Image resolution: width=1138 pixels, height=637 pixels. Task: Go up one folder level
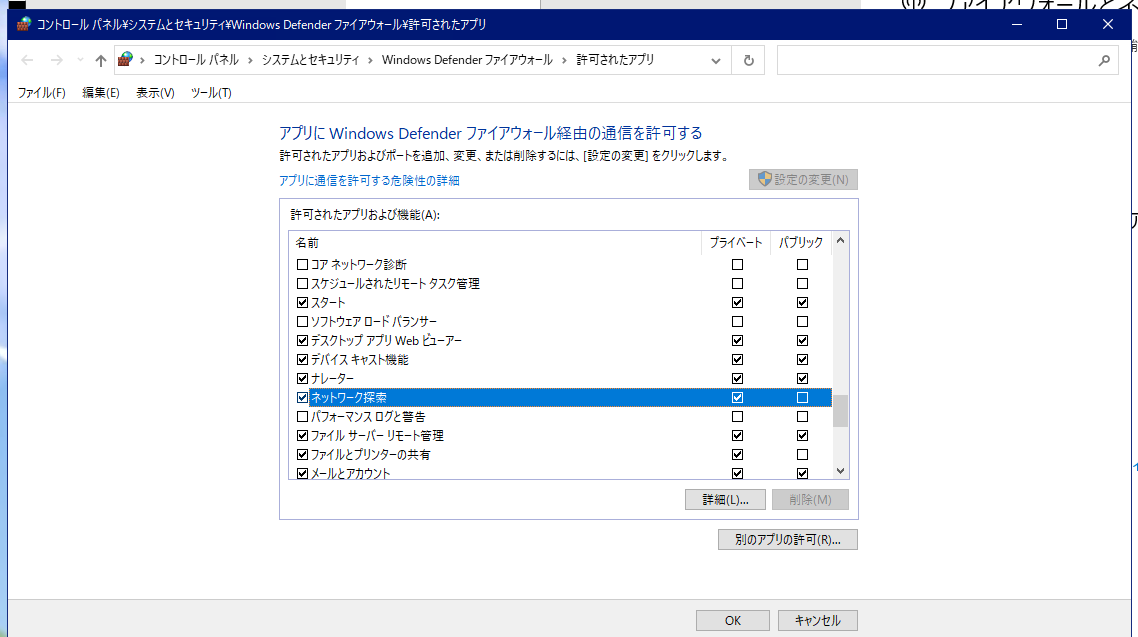(x=100, y=60)
